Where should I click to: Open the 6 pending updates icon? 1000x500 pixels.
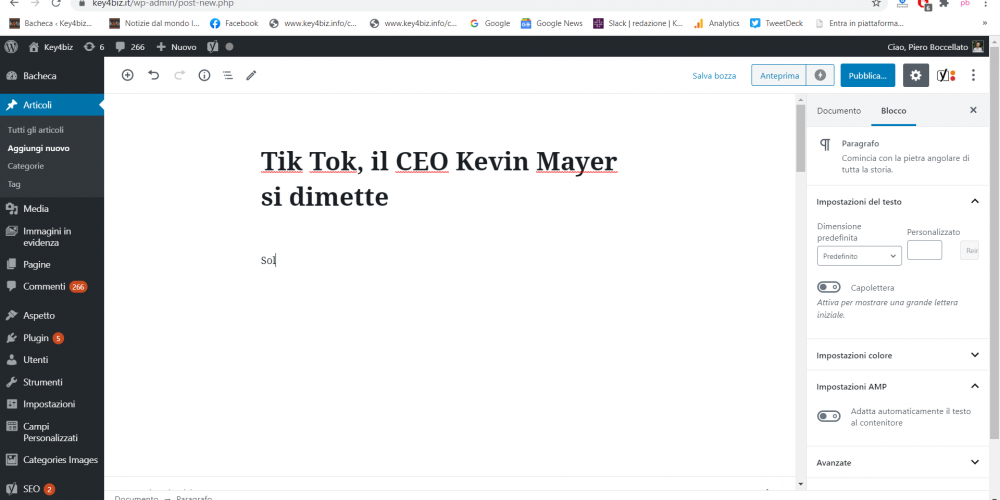[94, 47]
